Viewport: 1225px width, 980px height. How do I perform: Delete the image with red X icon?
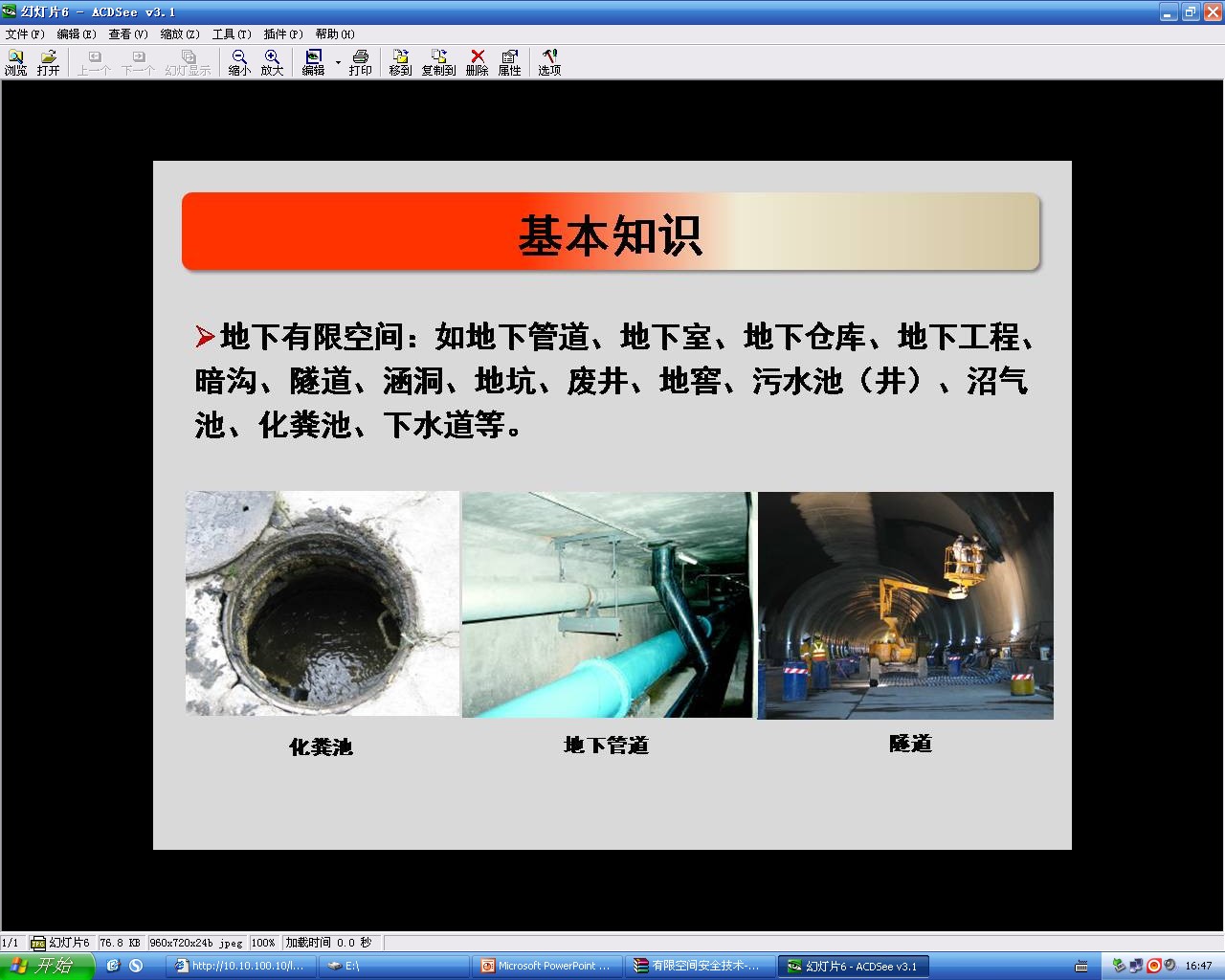coord(477,62)
